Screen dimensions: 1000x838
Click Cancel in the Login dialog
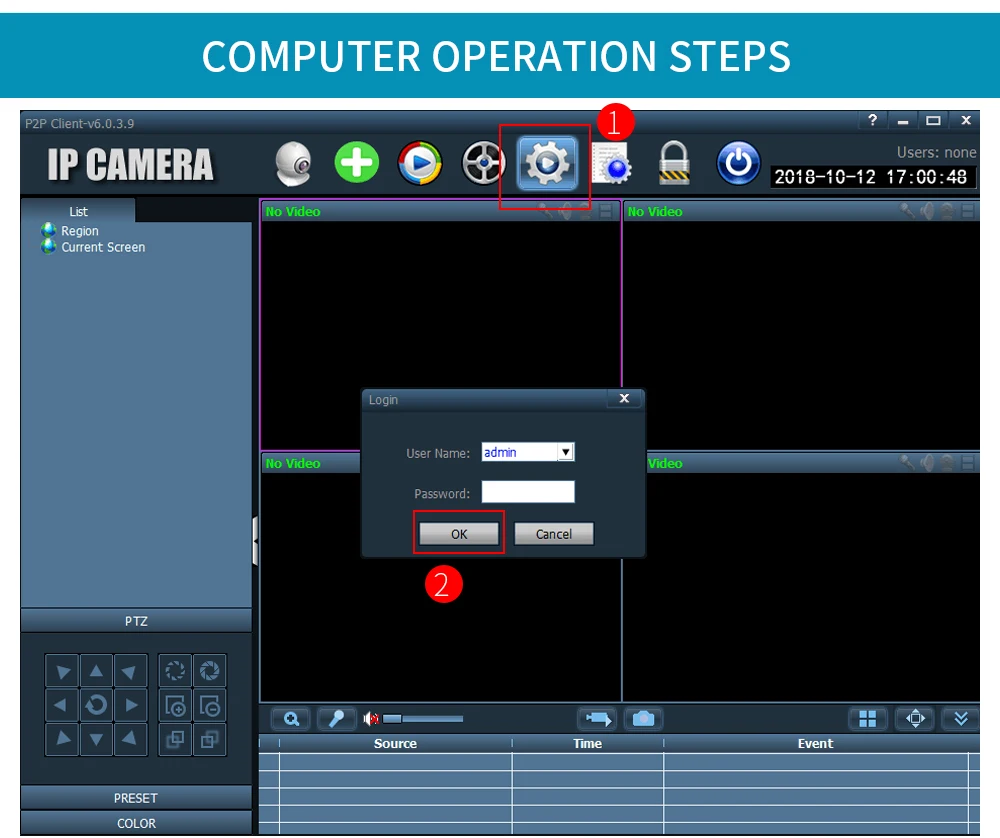tap(554, 534)
